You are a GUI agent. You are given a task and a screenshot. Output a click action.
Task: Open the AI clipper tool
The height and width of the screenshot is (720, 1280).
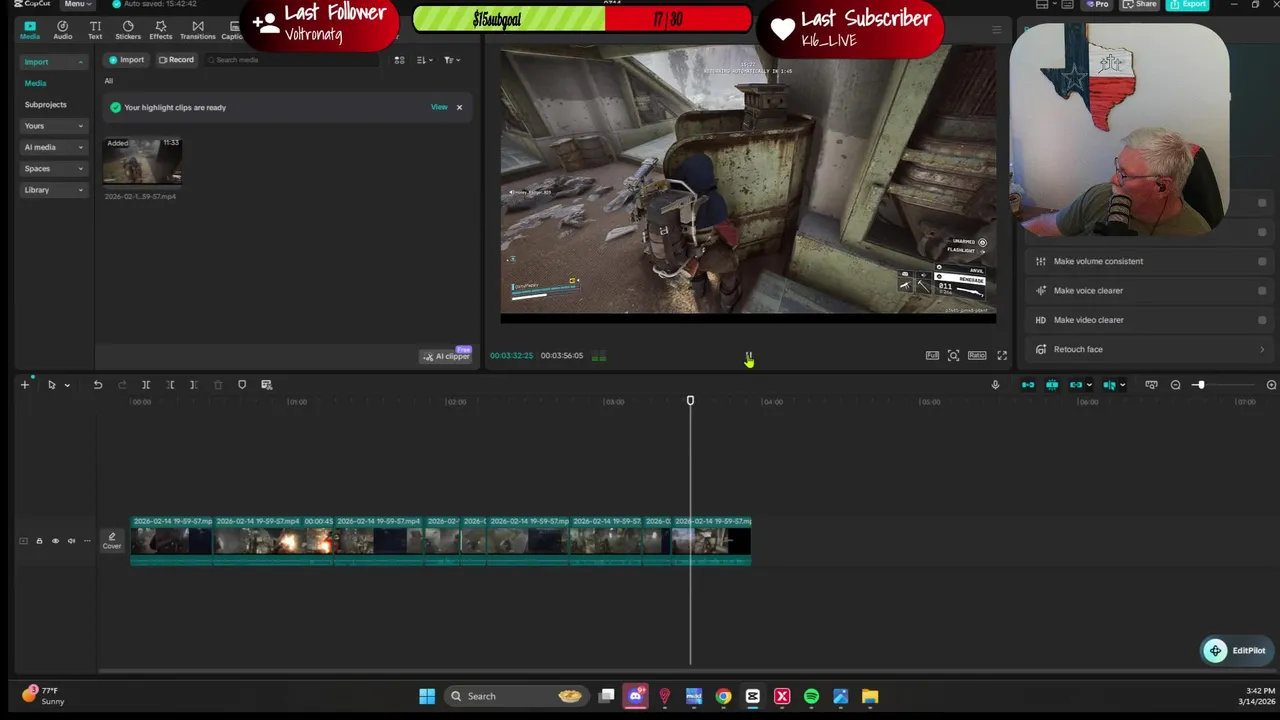pos(446,356)
